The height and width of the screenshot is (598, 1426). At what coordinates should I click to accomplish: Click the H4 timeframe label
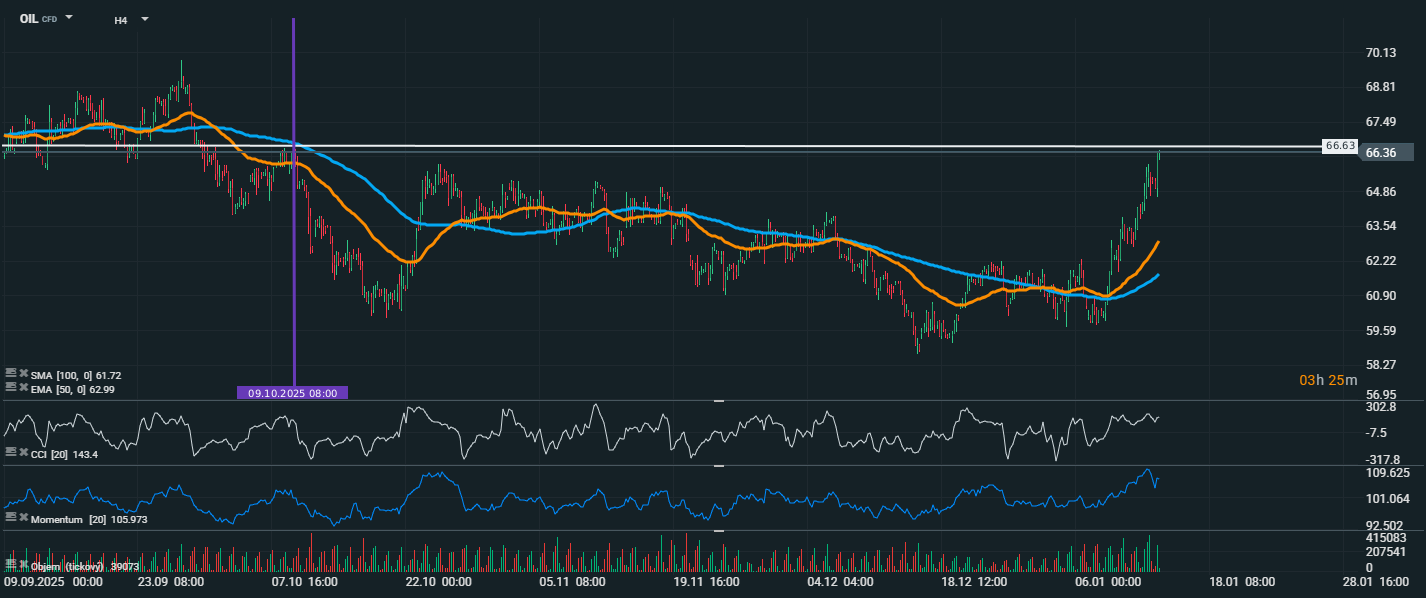click(120, 19)
